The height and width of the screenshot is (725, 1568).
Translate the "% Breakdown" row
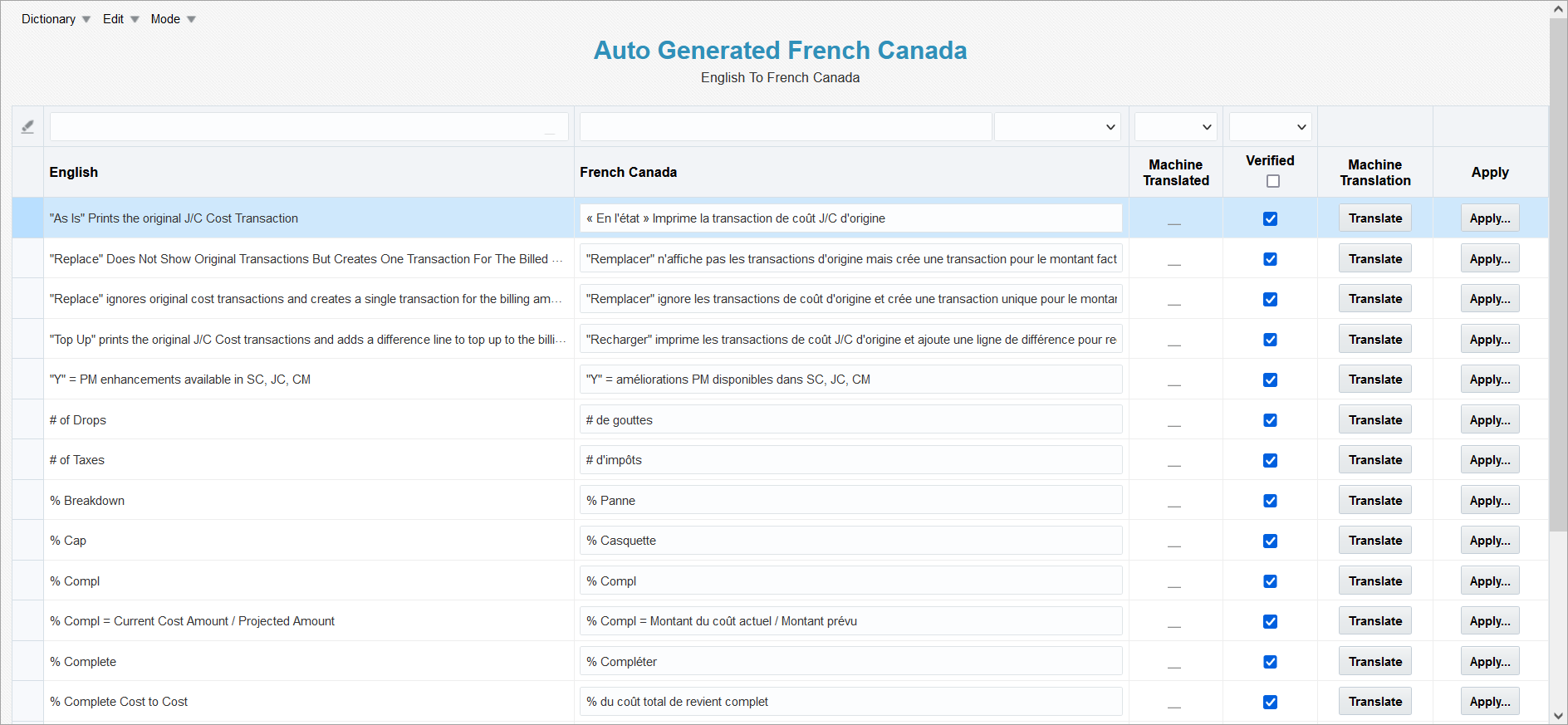(1374, 501)
